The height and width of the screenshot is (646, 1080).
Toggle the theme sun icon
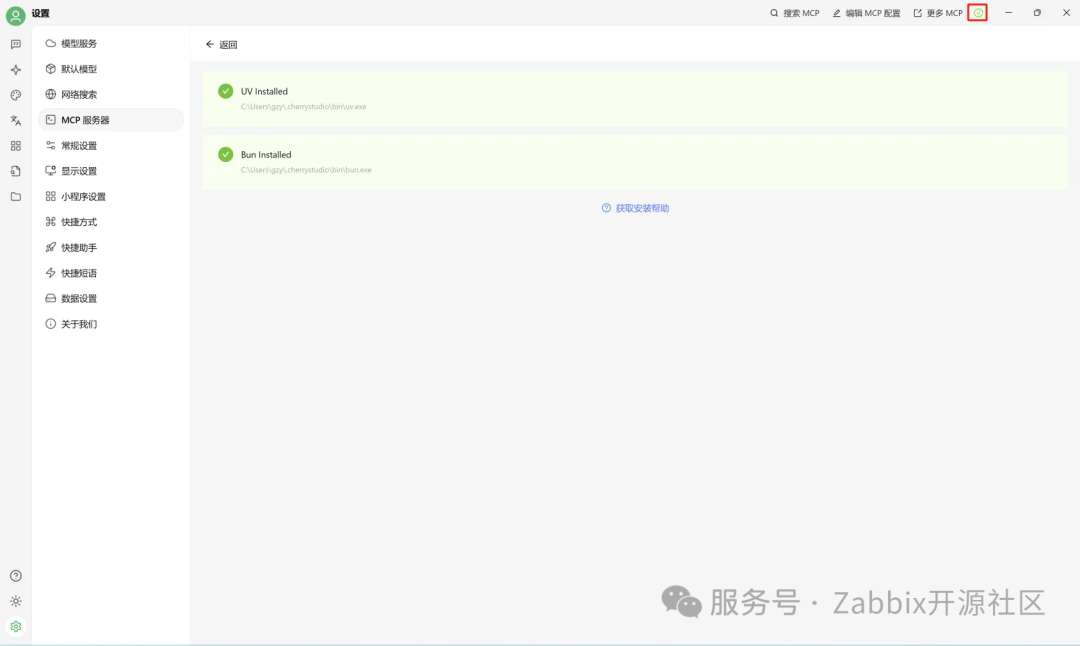pos(15,601)
